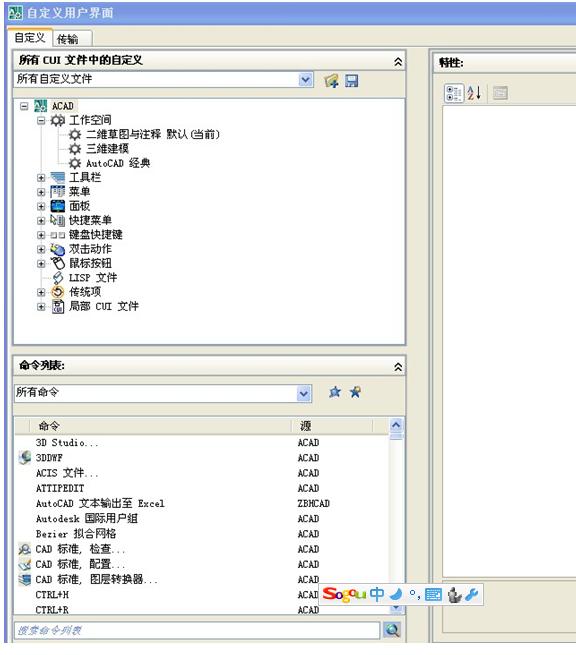Click the 搜索命令列表 search field
Viewport: 576px width, 655px height.
click(197, 630)
